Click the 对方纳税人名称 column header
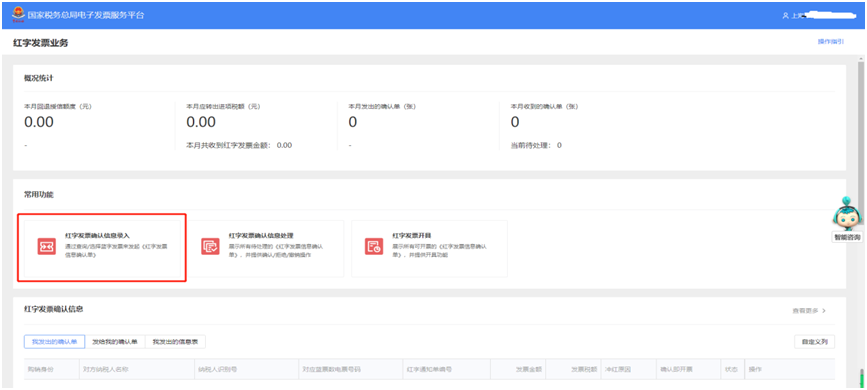Viewport: 867px width, 390px height. click(106, 369)
